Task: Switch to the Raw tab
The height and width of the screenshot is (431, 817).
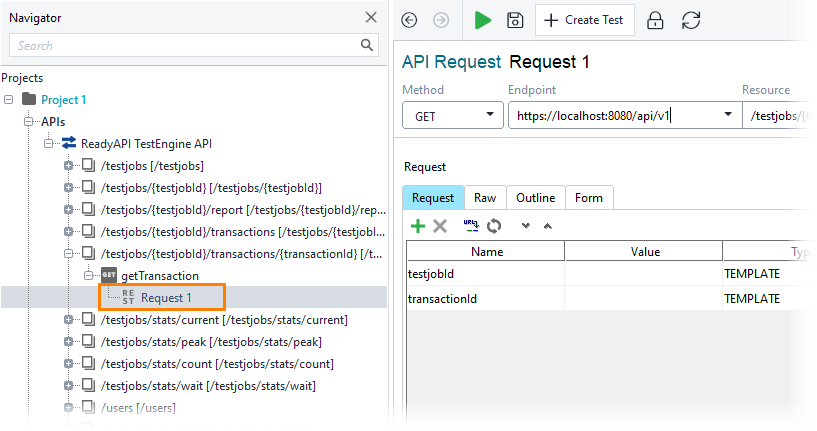Action: (x=485, y=198)
